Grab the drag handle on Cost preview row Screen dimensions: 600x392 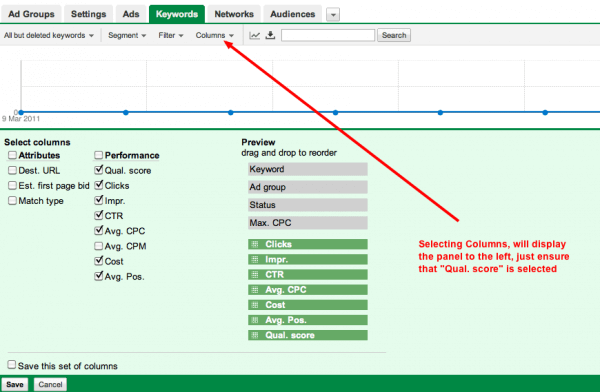tap(255, 305)
